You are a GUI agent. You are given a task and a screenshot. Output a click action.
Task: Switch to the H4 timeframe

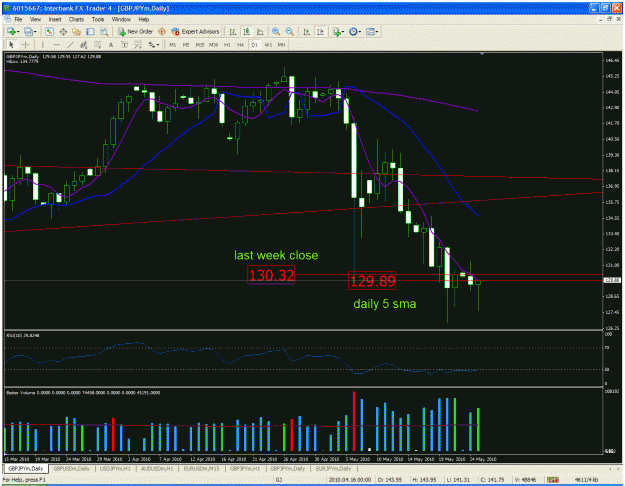[240, 45]
